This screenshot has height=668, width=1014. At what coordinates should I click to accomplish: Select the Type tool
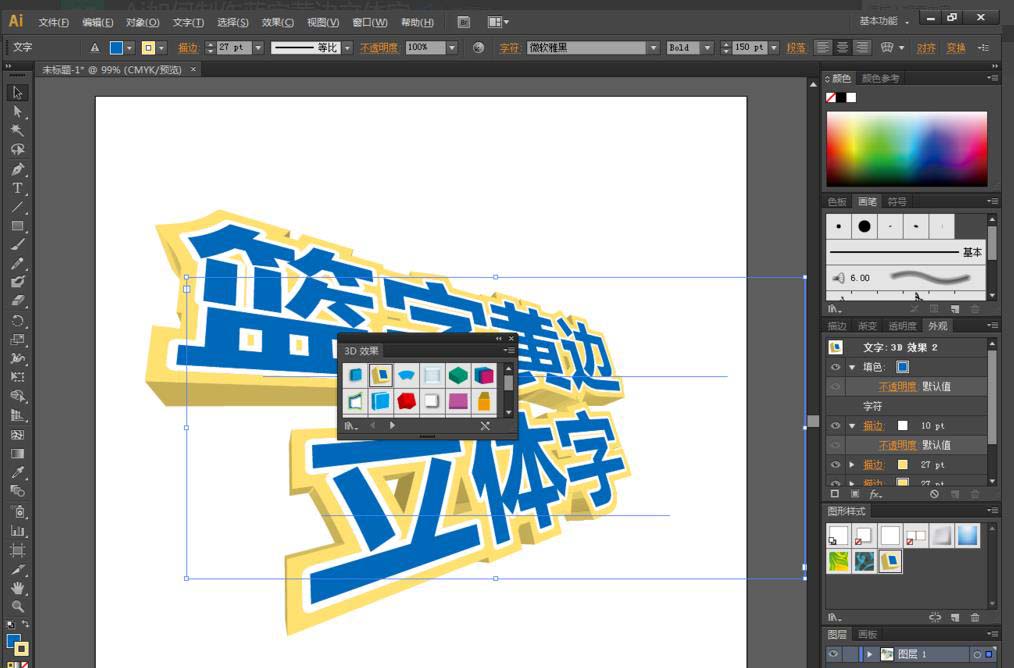click(x=17, y=188)
